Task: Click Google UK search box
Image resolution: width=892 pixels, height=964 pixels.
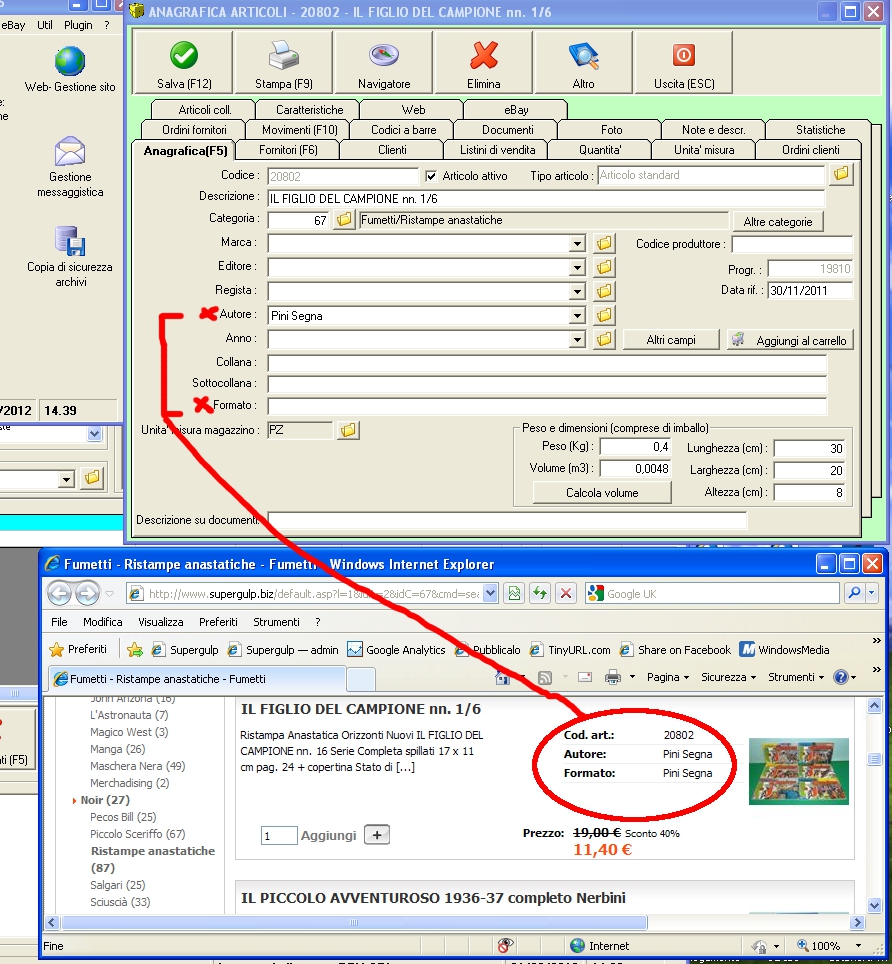Action: click(x=712, y=594)
